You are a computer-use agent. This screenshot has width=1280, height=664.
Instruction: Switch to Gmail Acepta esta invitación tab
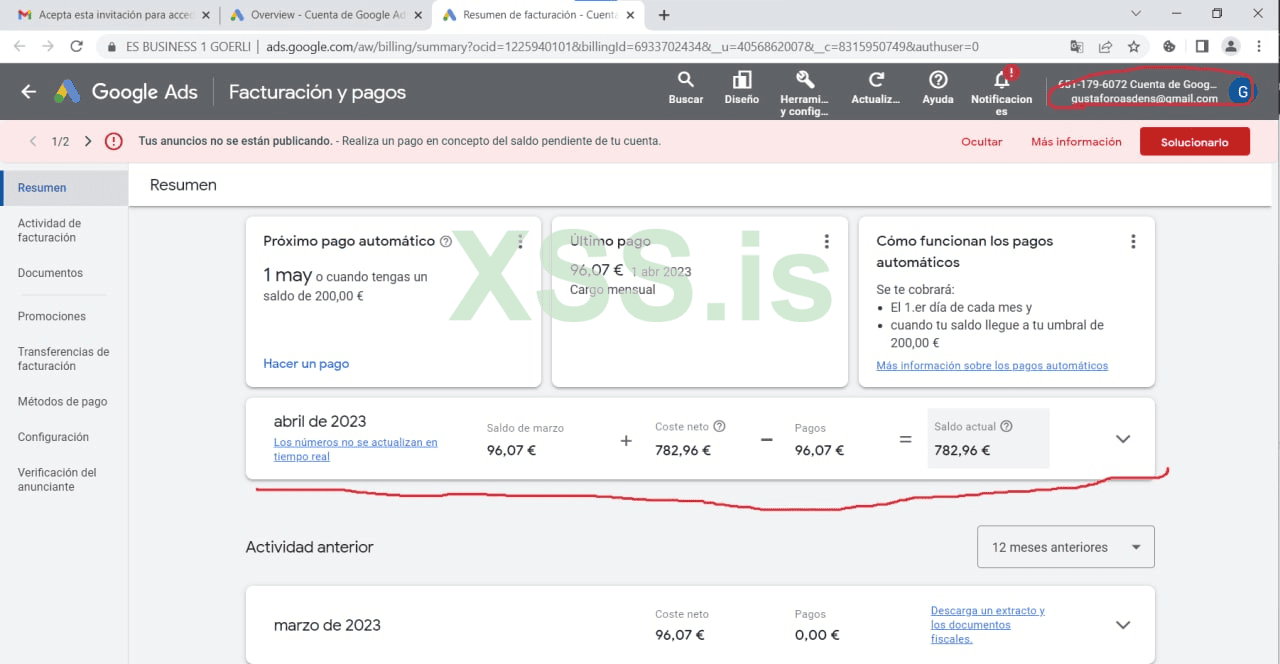coord(115,15)
